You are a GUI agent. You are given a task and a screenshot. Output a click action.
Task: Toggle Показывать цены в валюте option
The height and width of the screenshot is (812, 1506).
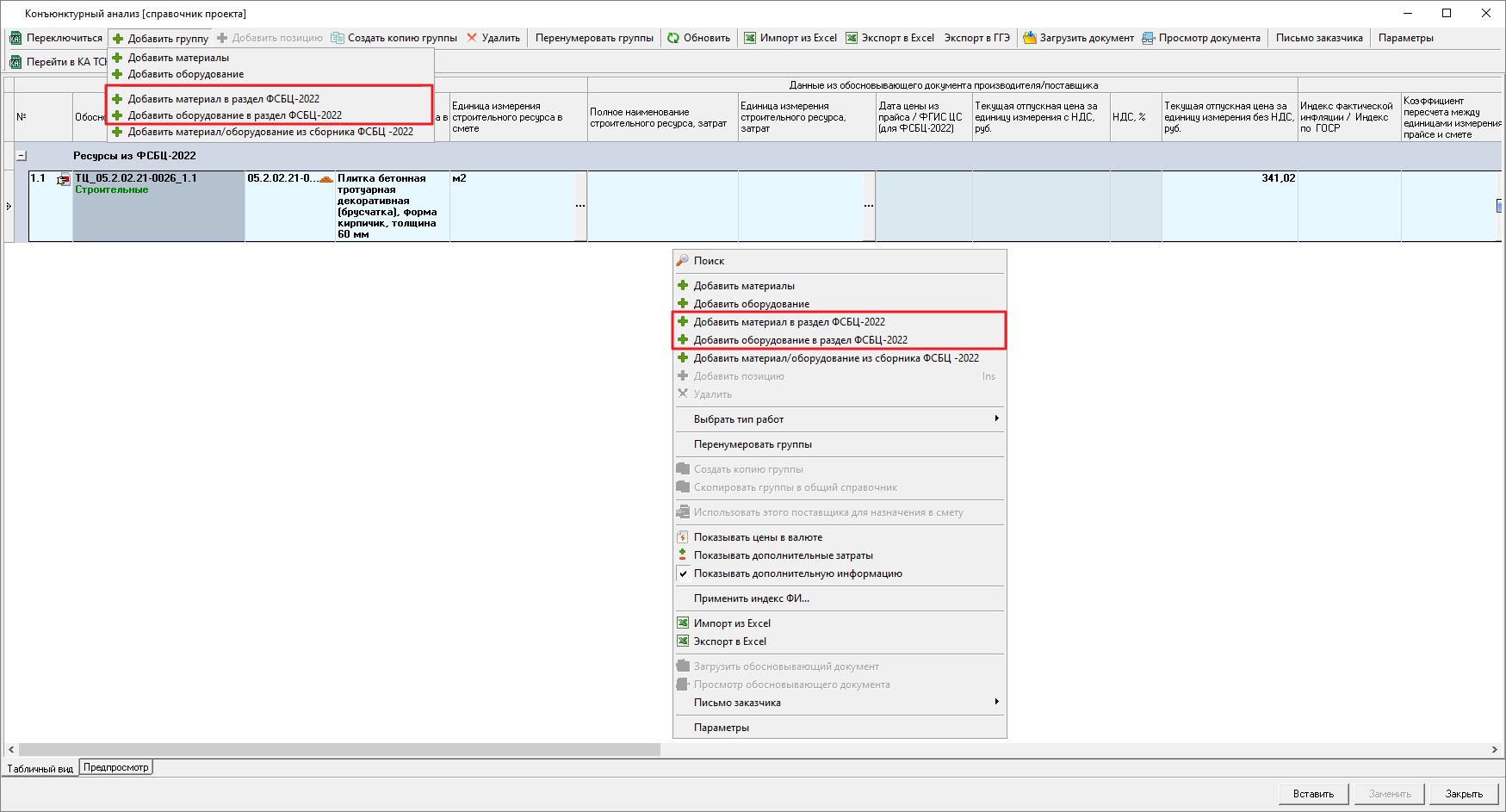pos(683,537)
